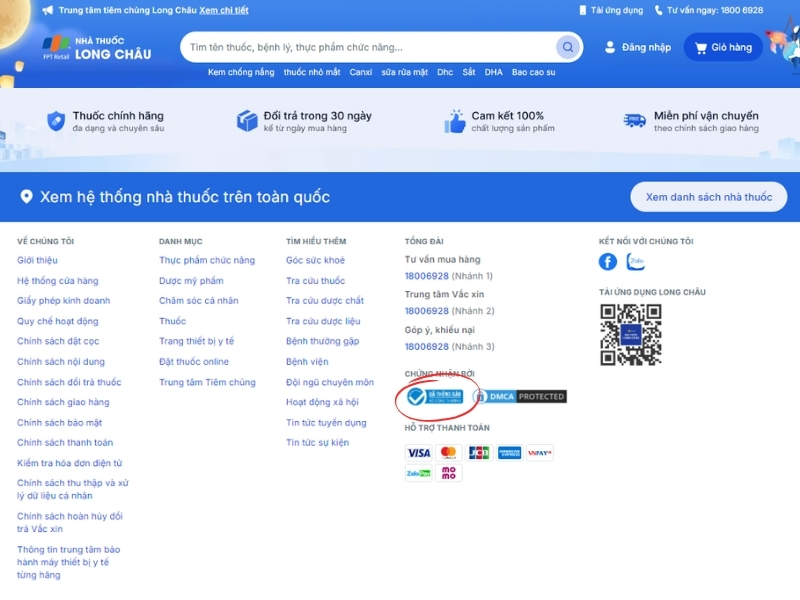
Task: Click the VNPAY payment icon
Action: 539,453
